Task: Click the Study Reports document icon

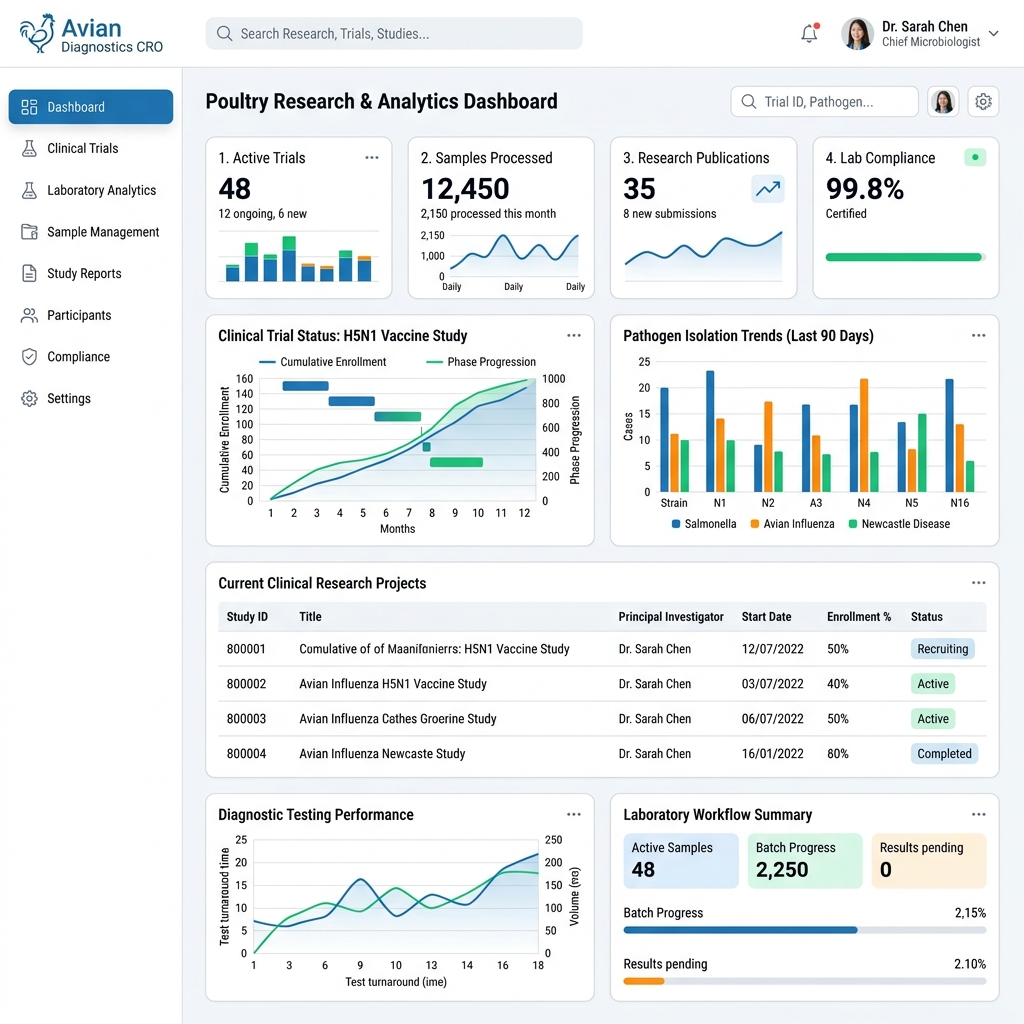Action: click(x=29, y=273)
